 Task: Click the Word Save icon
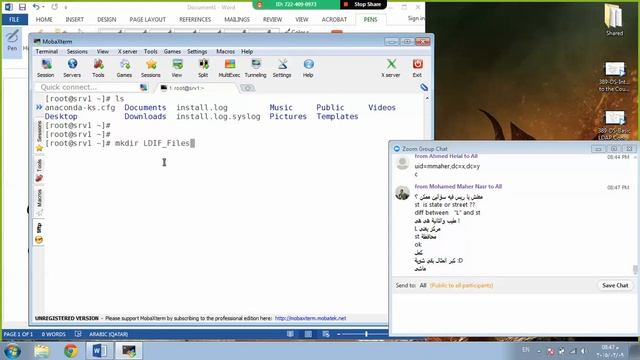(22, 7)
